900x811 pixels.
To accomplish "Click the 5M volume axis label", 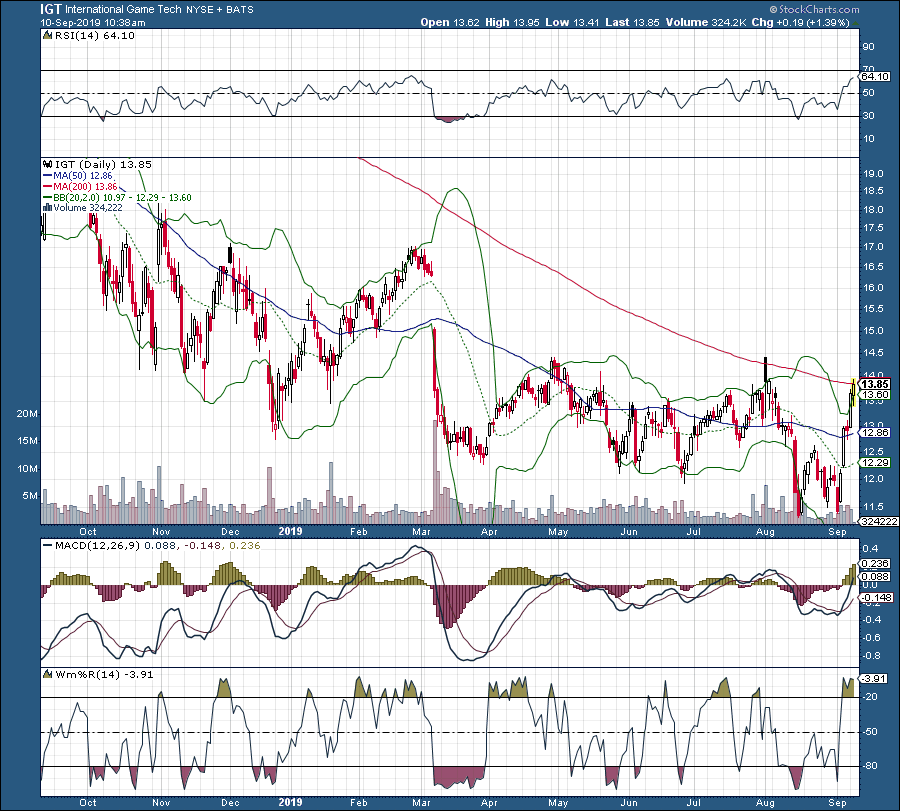I will click(30, 496).
